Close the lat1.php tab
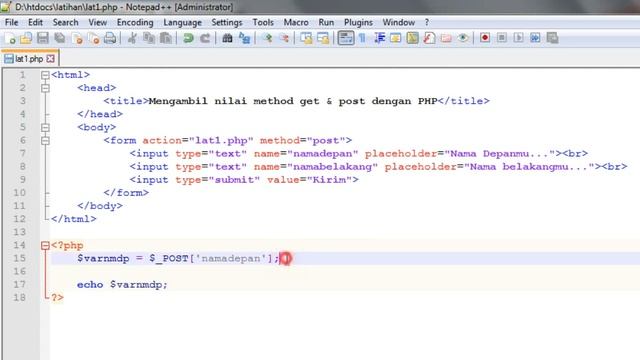 pyautogui.click(x=51, y=59)
